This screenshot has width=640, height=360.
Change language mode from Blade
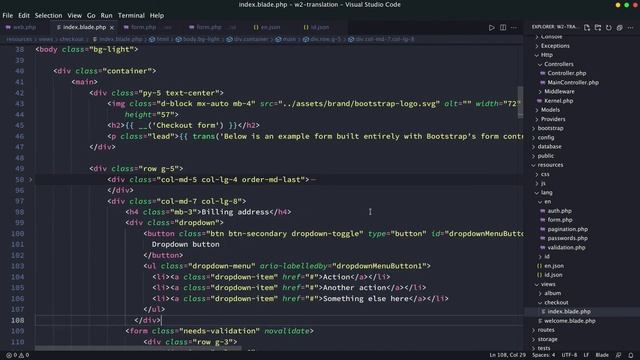tap(602, 355)
